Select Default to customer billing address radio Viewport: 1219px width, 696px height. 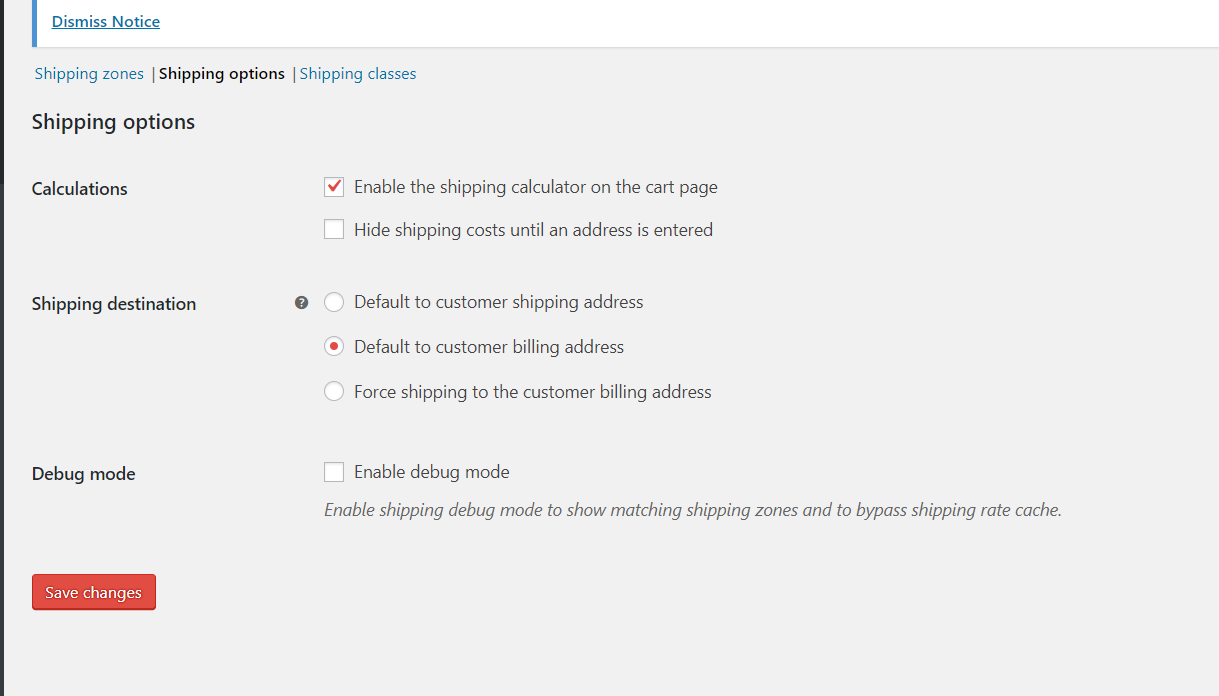pyautogui.click(x=334, y=347)
